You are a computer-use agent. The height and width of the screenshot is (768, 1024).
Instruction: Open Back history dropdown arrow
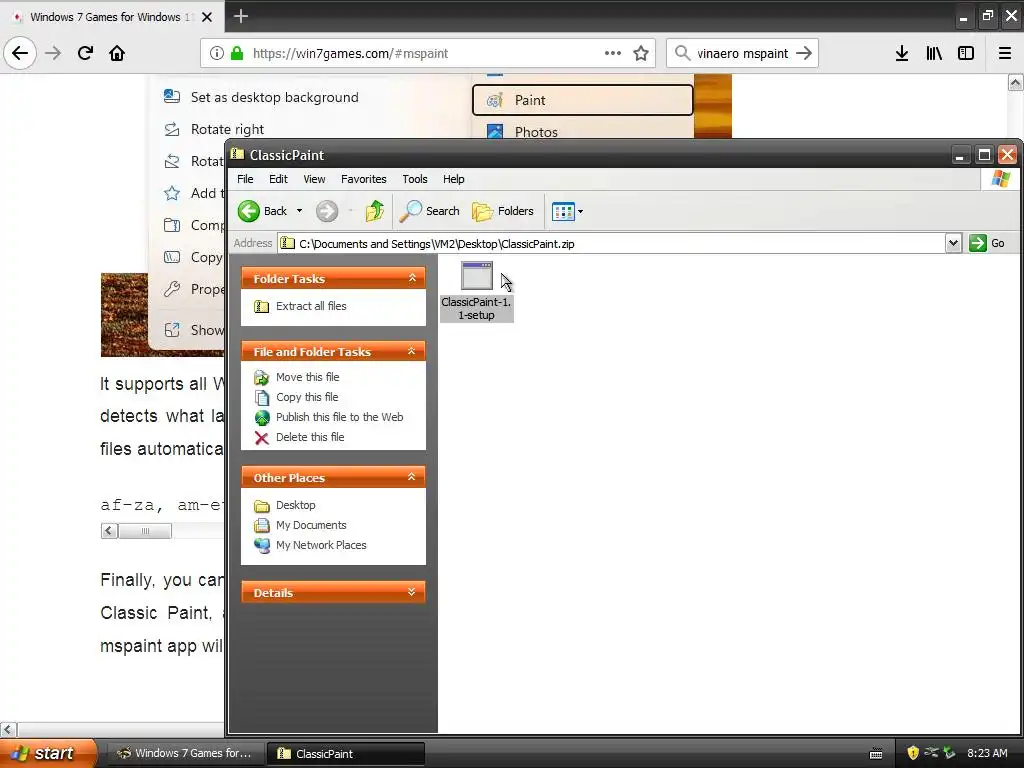tap(299, 211)
